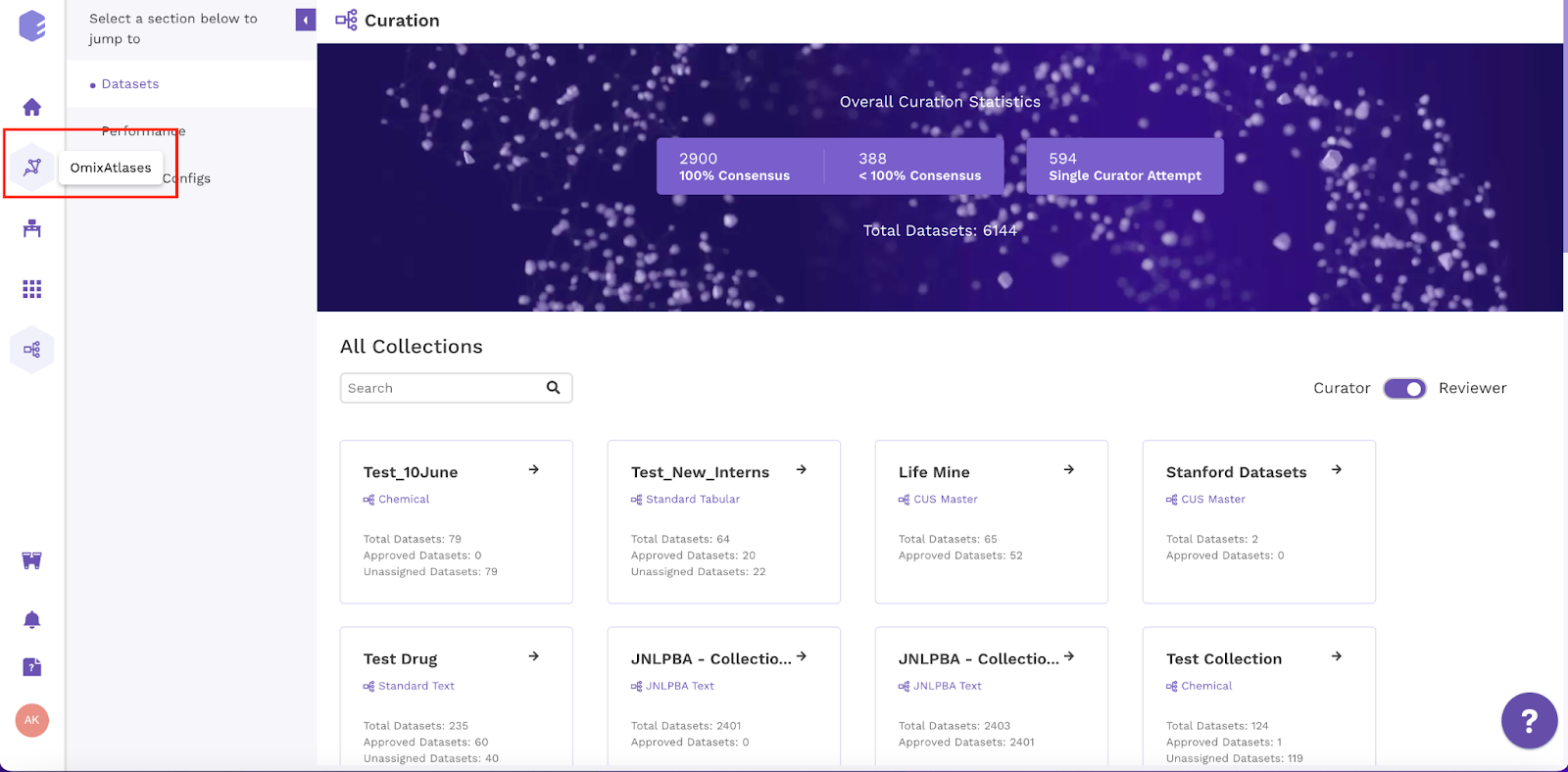Click the page vertical scrollbar
1568x772 pixels.
click(x=1564, y=125)
